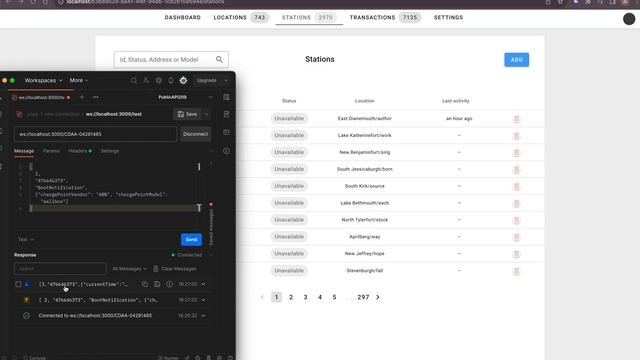Open the All Messages filter dropdown

pos(129,269)
